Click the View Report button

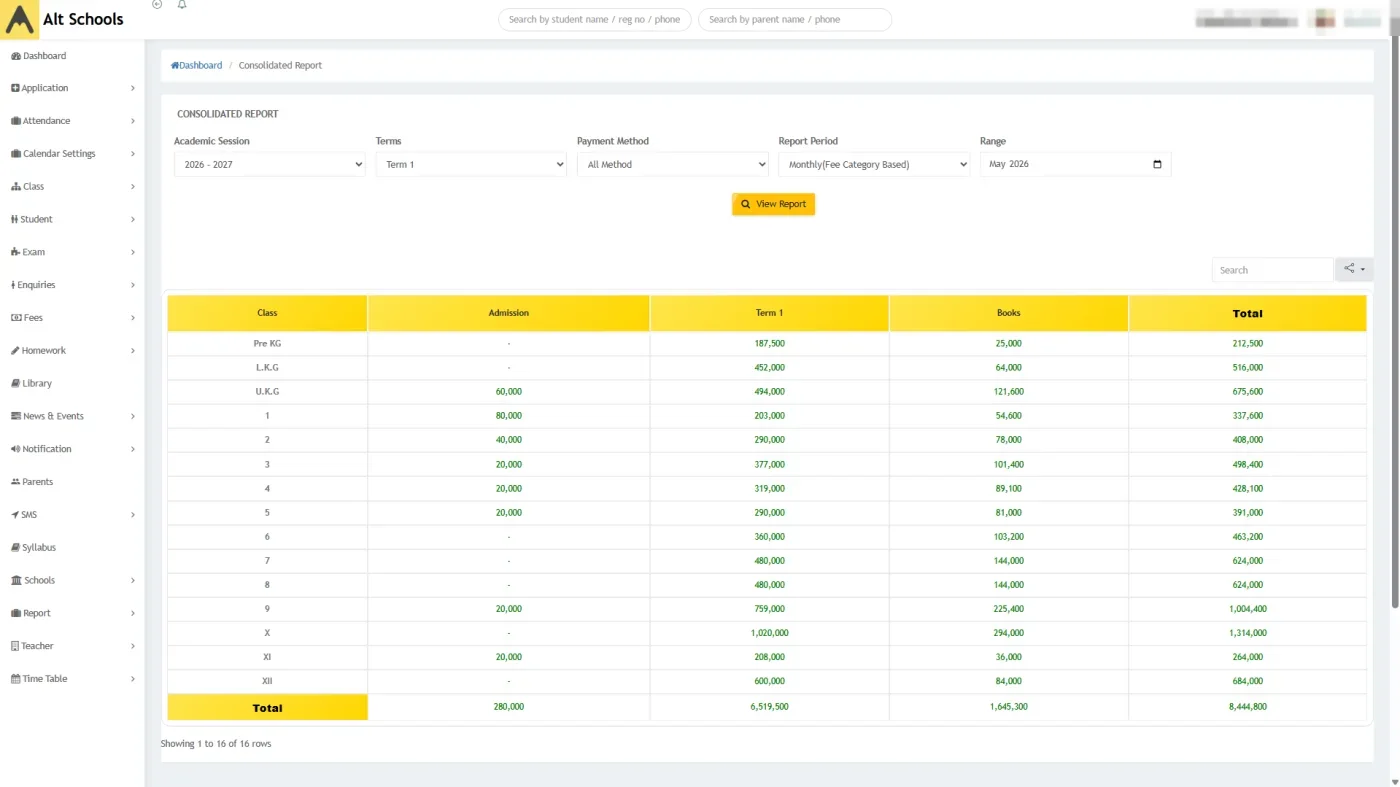773,204
